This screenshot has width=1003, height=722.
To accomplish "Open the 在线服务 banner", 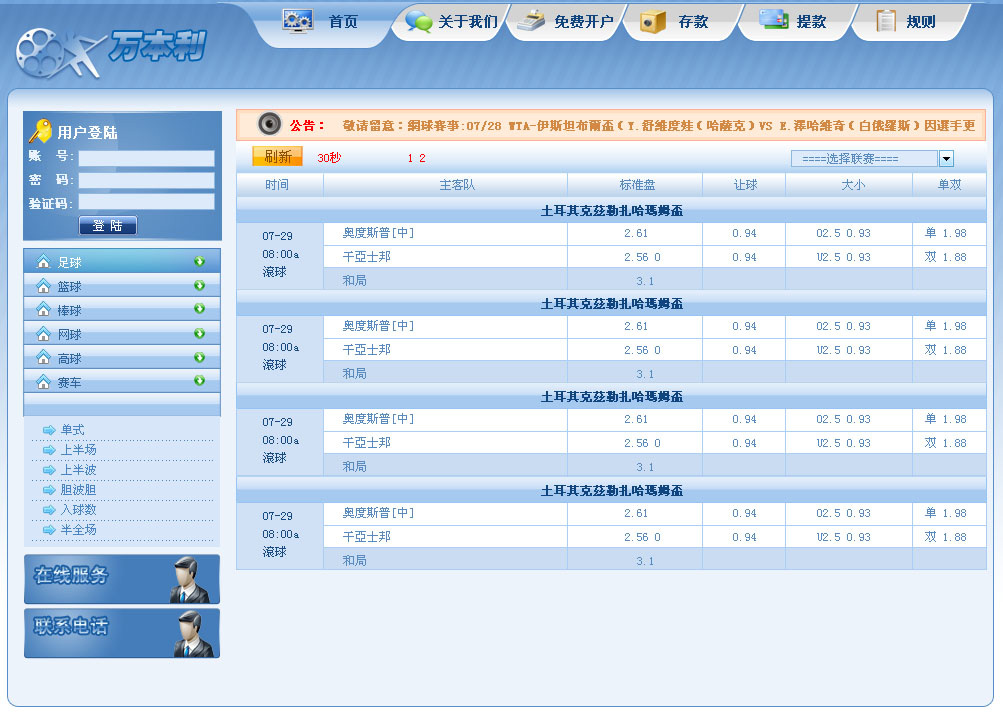I will [x=122, y=579].
